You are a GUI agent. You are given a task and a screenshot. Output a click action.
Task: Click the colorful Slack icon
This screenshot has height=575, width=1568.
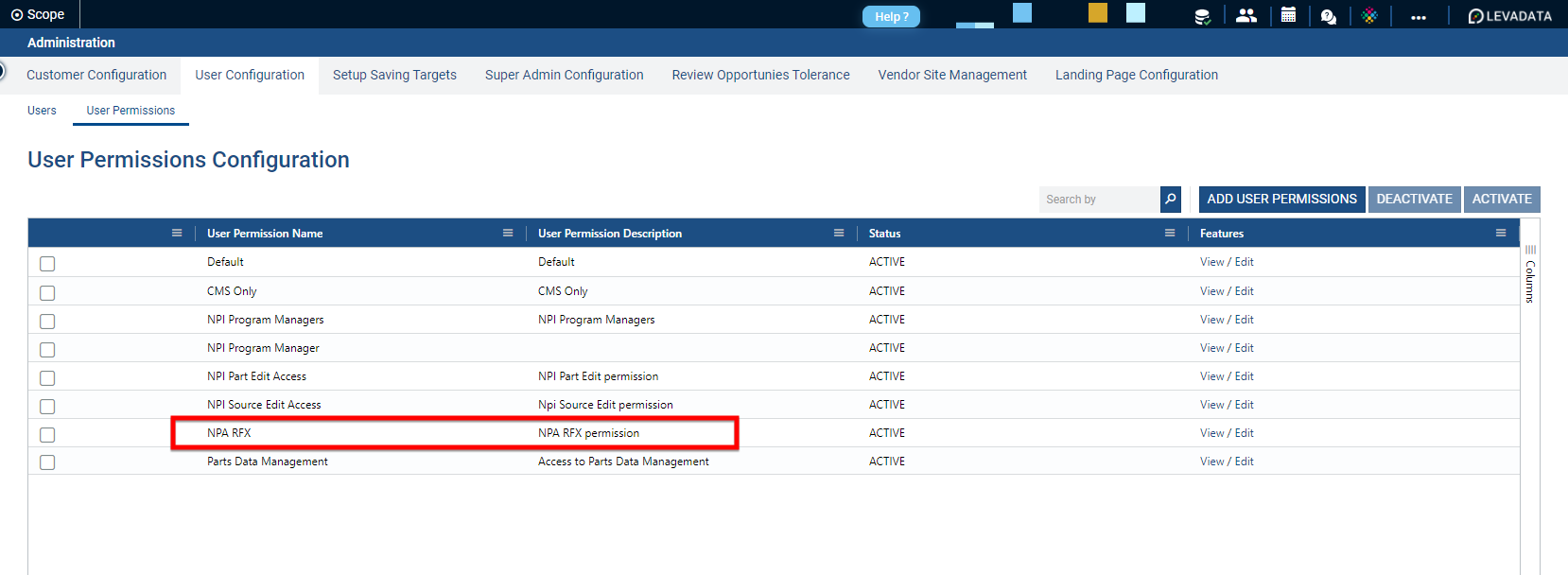(1369, 16)
